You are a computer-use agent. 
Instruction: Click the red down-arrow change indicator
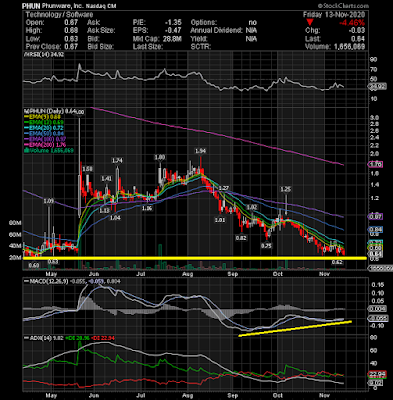point(310,23)
